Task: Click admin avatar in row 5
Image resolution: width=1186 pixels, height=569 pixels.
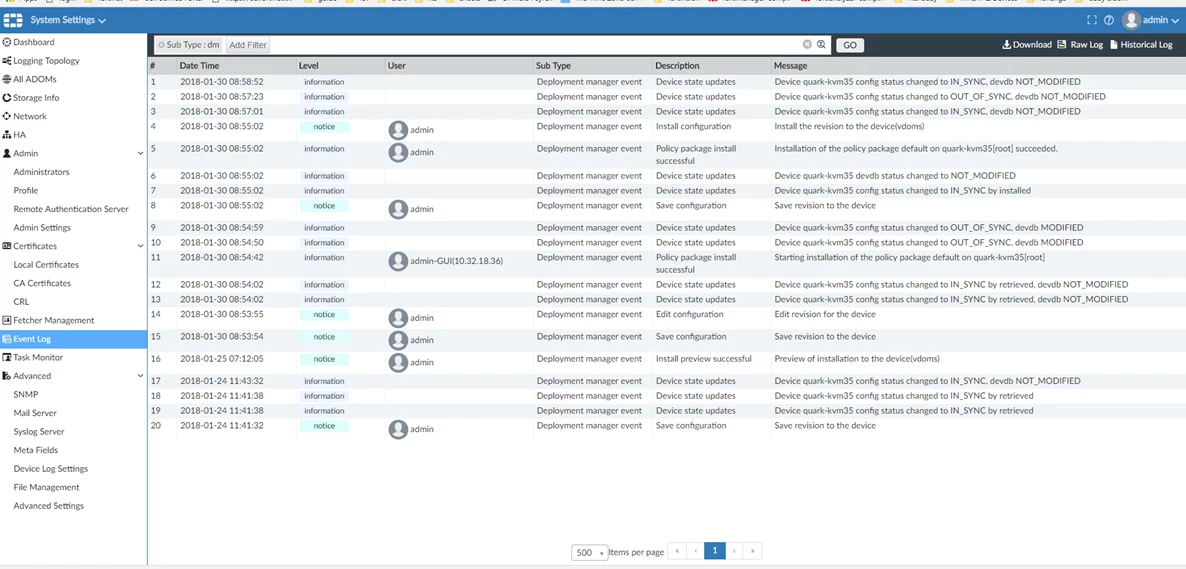Action: pos(398,153)
